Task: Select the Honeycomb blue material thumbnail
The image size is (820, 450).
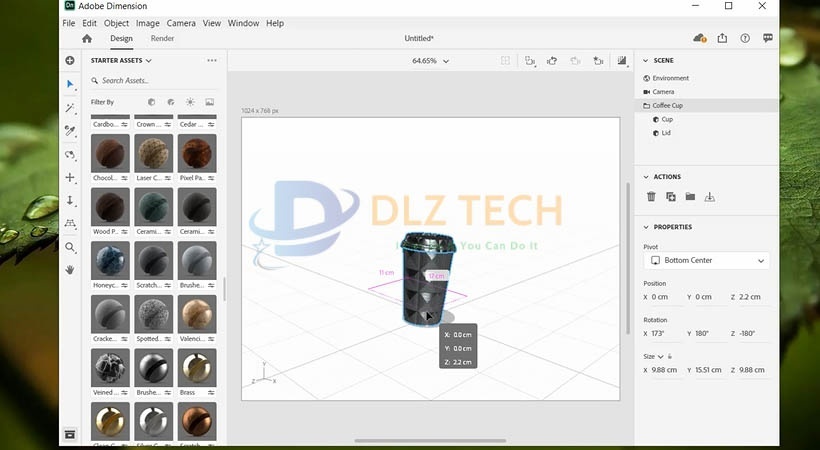Action: tap(110, 260)
